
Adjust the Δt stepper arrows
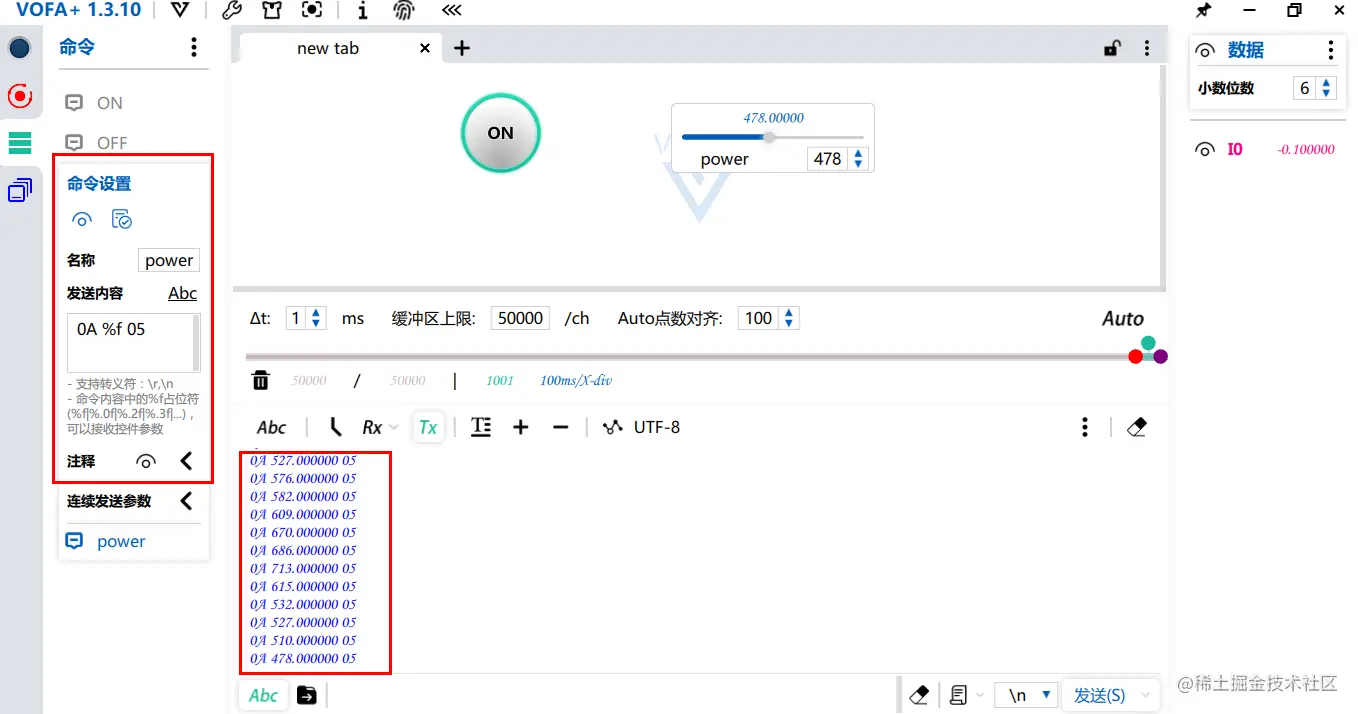click(x=317, y=318)
